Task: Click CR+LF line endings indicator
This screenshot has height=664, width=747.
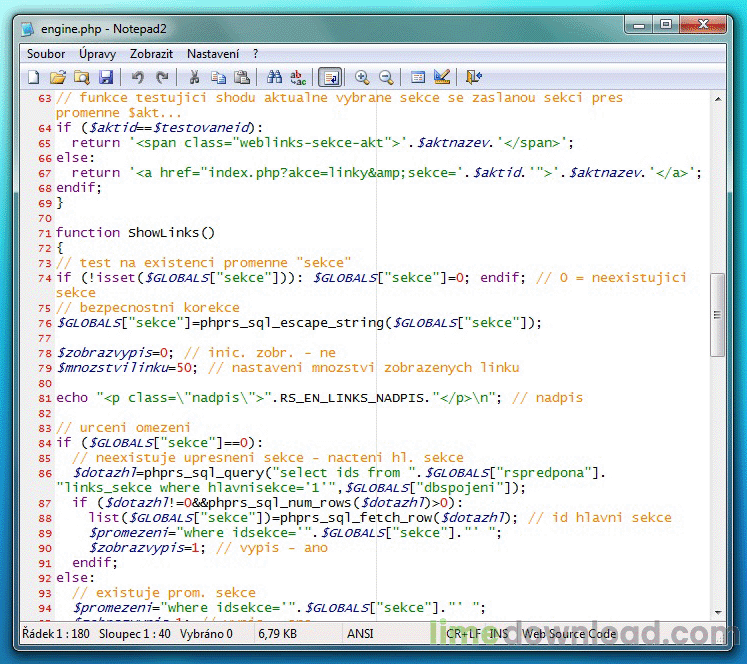Action: coord(465,633)
